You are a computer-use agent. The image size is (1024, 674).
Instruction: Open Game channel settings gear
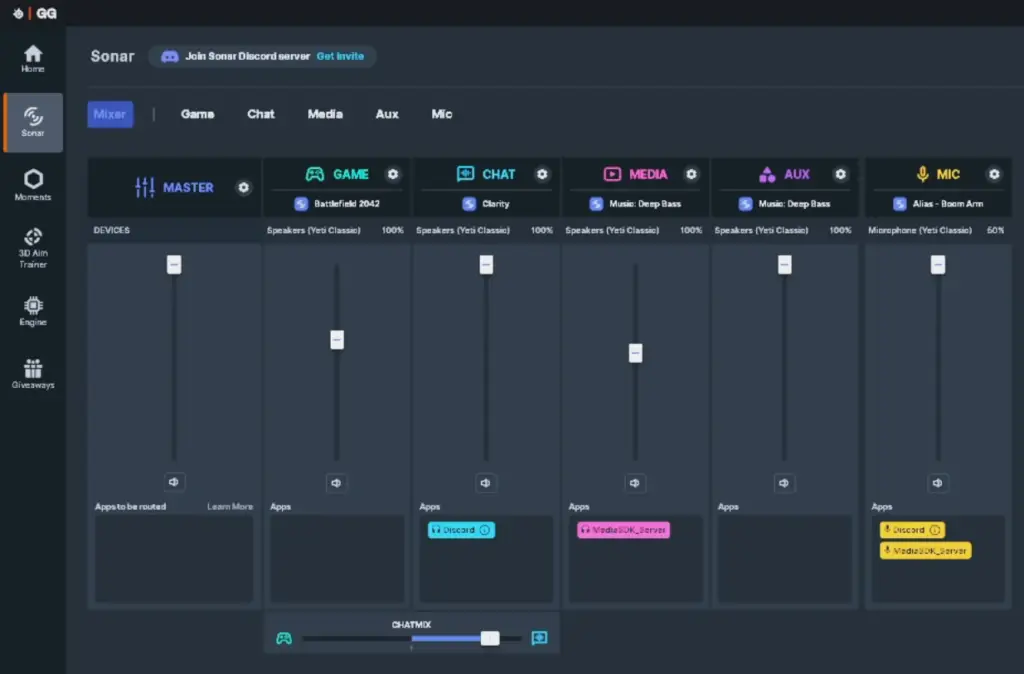392,174
